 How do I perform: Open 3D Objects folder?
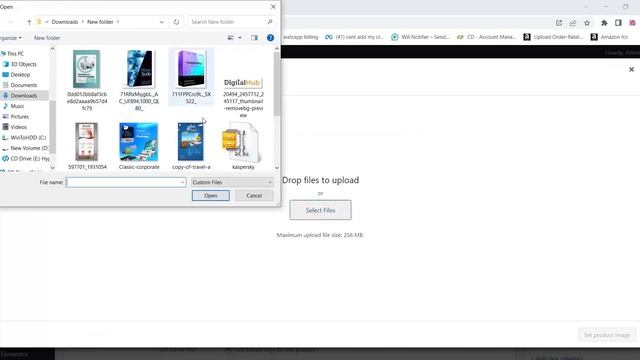point(20,64)
